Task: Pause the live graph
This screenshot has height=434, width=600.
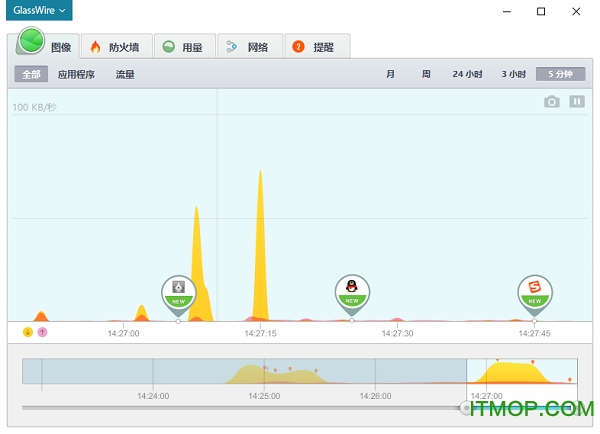Action: [577, 102]
